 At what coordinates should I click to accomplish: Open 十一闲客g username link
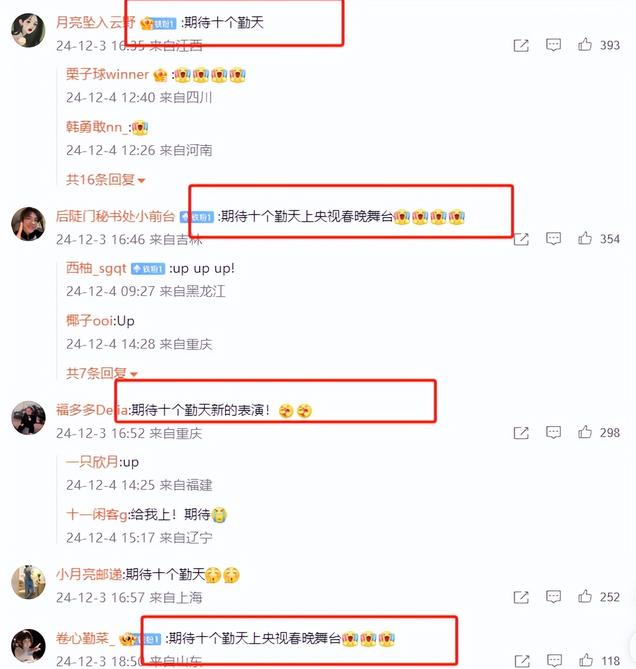[x=97, y=515]
